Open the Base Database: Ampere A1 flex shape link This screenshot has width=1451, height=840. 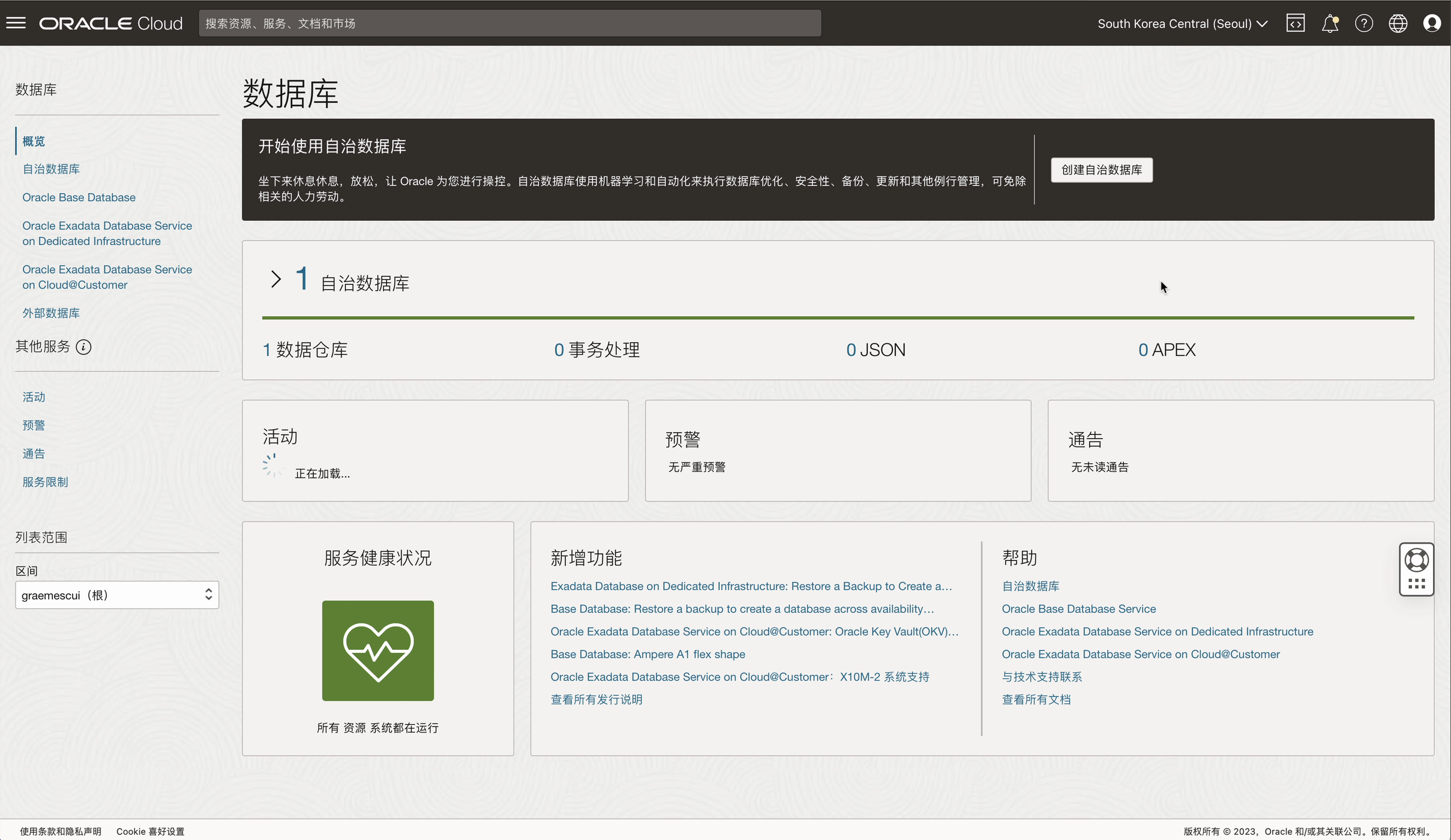tap(648, 654)
